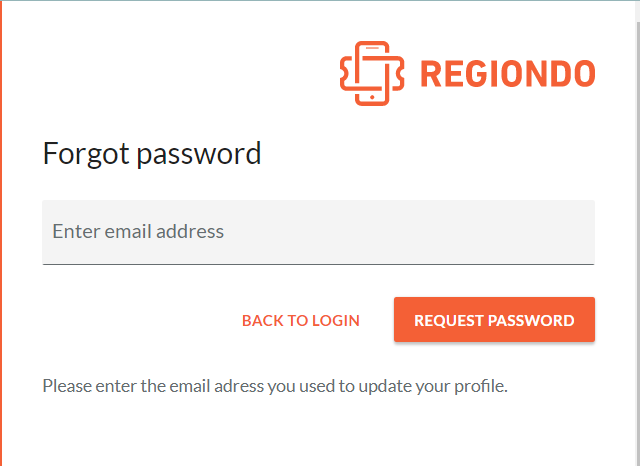Click the Regiondo phone-ticket logo icon
The height and width of the screenshot is (466, 640).
coord(372,73)
